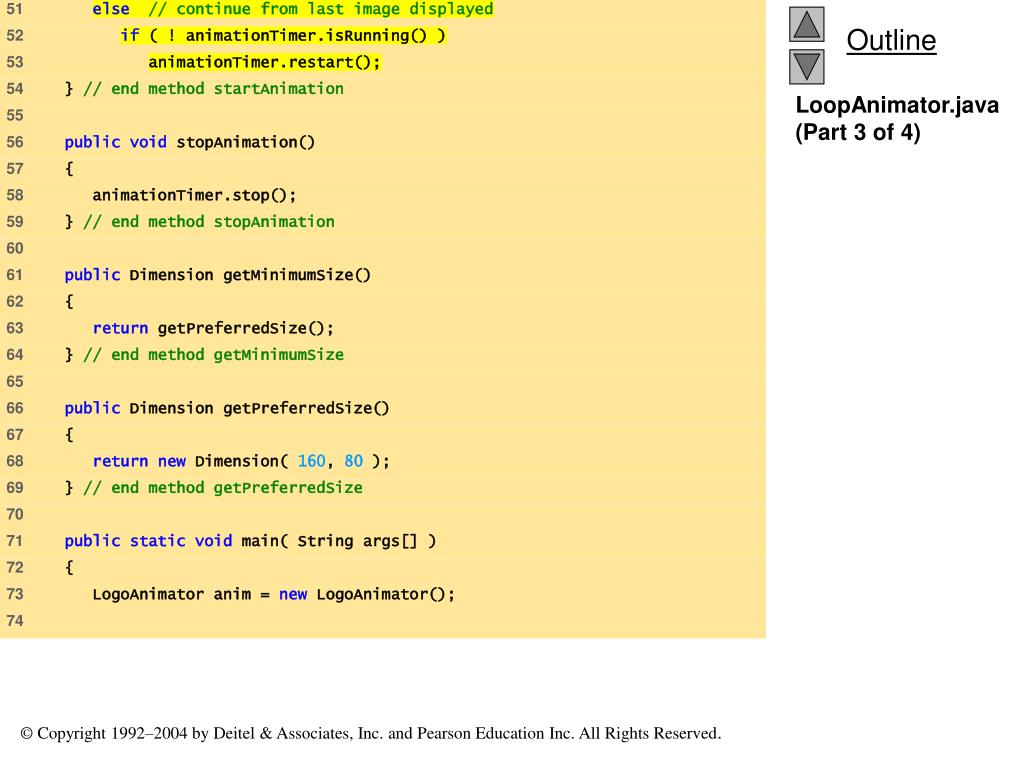Viewport: 1024px width, 768px height.
Task: Click the '(Part 3 of 4)' label
Action: tap(857, 133)
